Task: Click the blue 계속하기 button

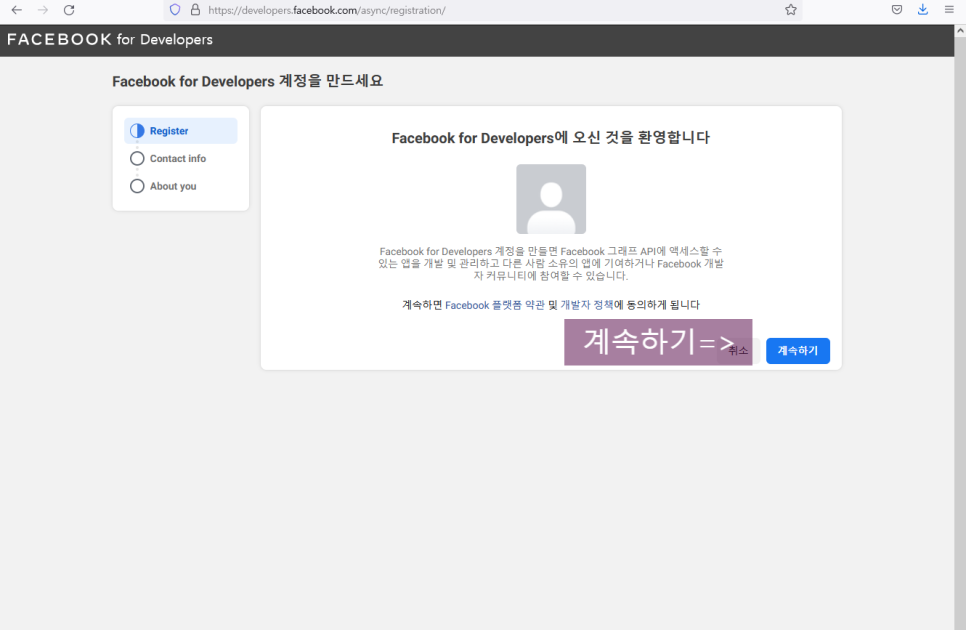Action: click(798, 350)
